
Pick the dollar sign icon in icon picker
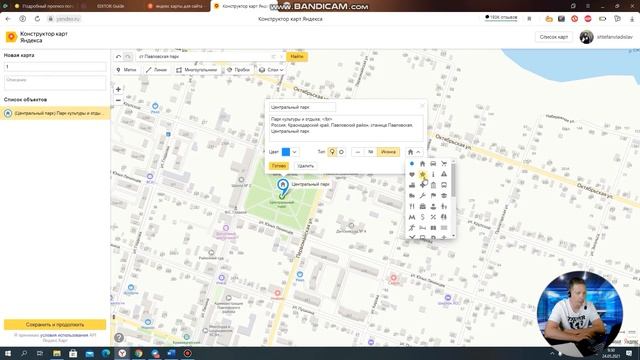[x=422, y=217]
